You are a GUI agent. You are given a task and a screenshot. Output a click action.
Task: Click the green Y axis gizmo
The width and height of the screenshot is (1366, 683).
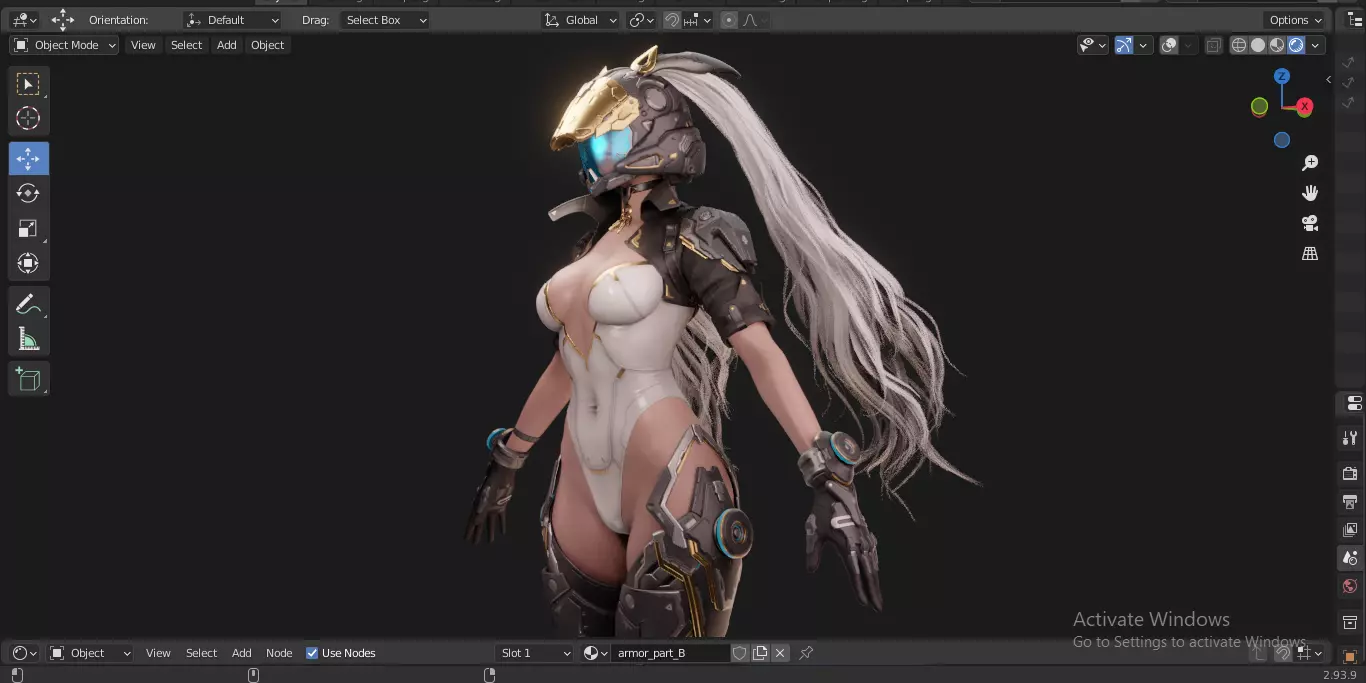pos(1260,106)
